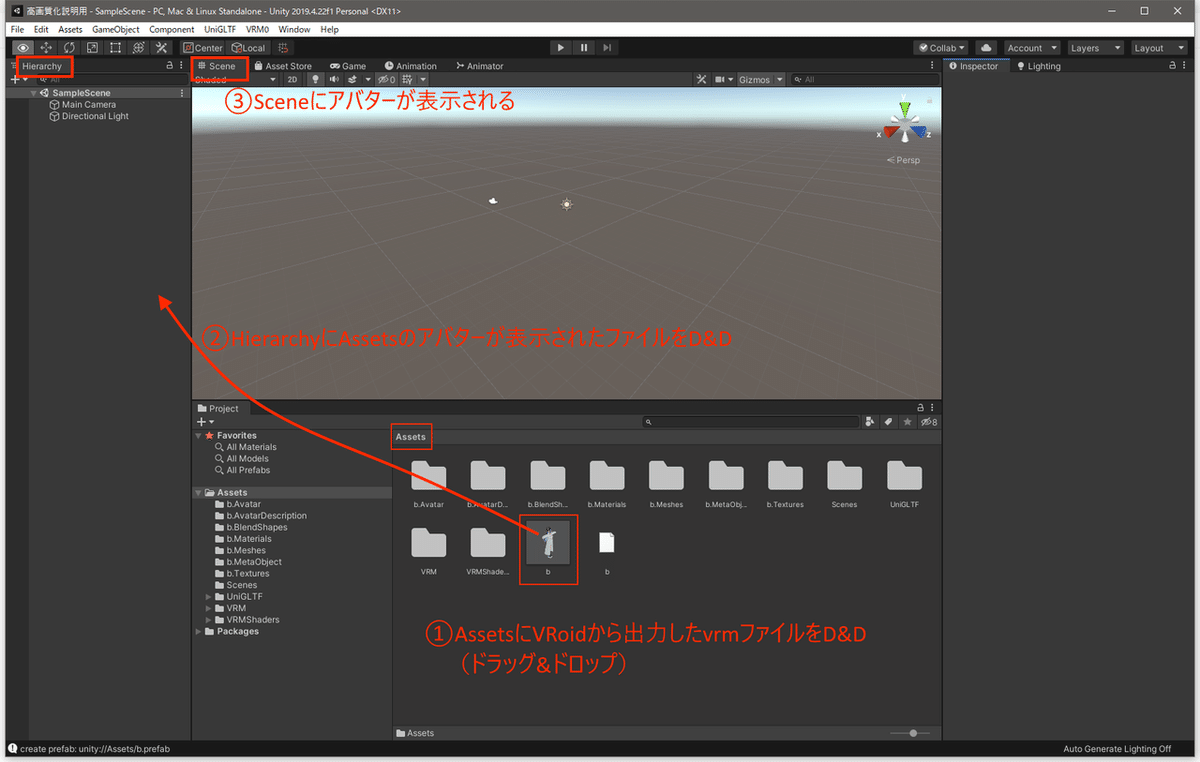
Task: Toggle 2D view mode
Action: point(292,79)
